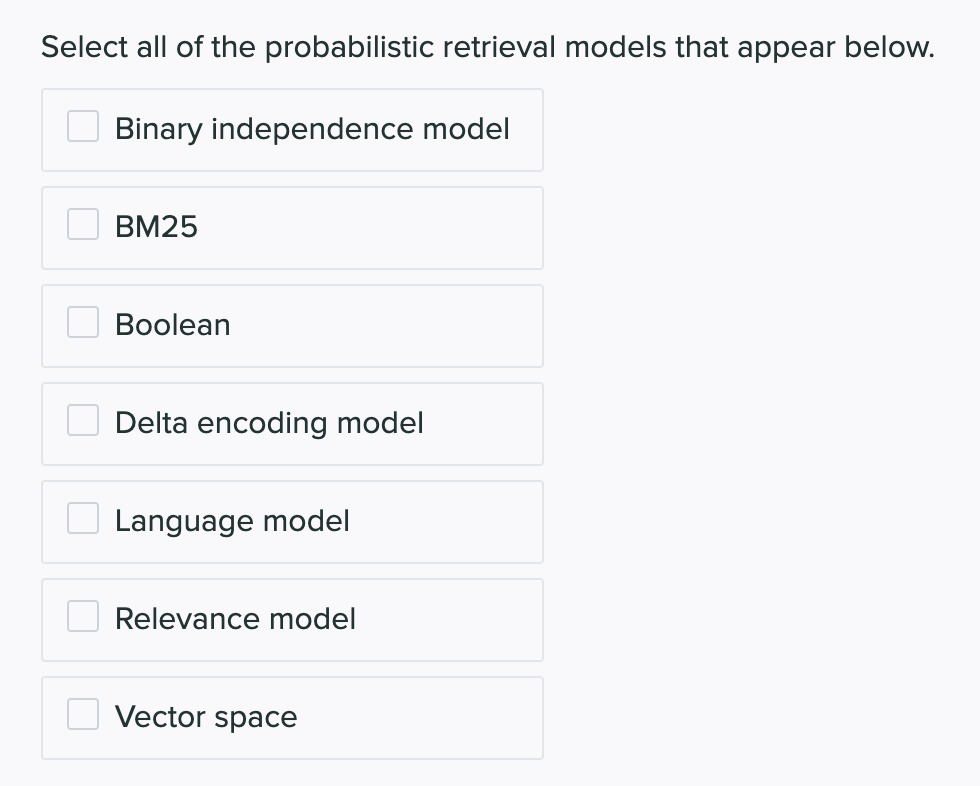Click the Language model label text
980x786 pixels.
[x=232, y=521]
